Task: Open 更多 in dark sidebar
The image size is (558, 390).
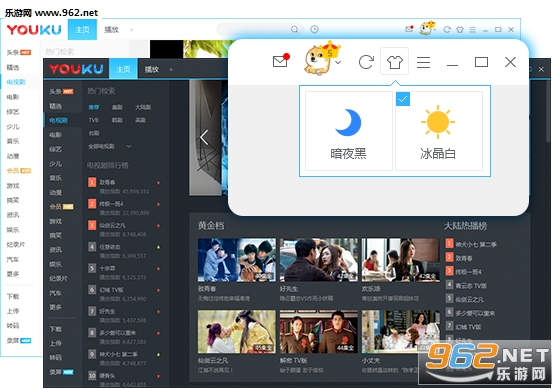Action: click(x=56, y=307)
